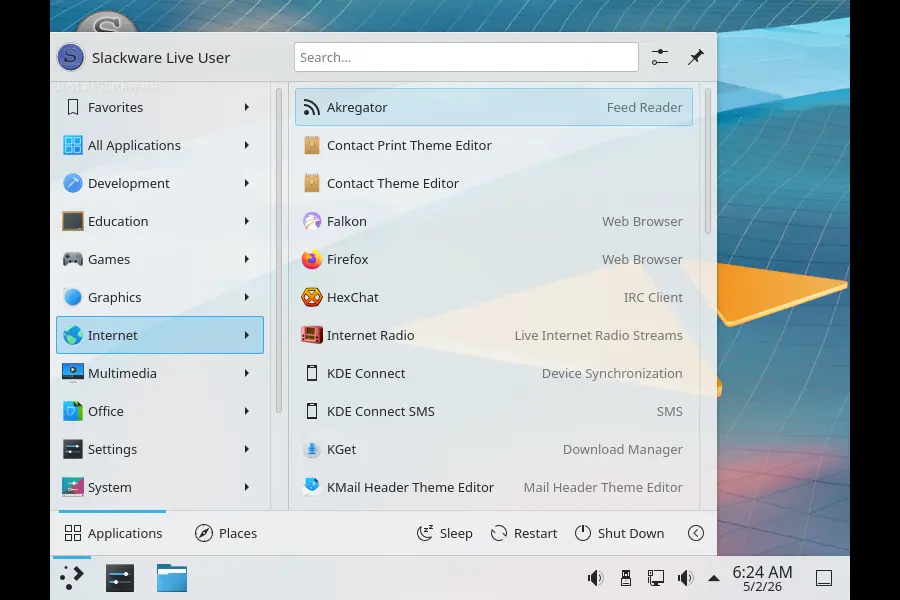900x600 pixels.
Task: Click the application launcher taskbar button
Action: click(72, 578)
